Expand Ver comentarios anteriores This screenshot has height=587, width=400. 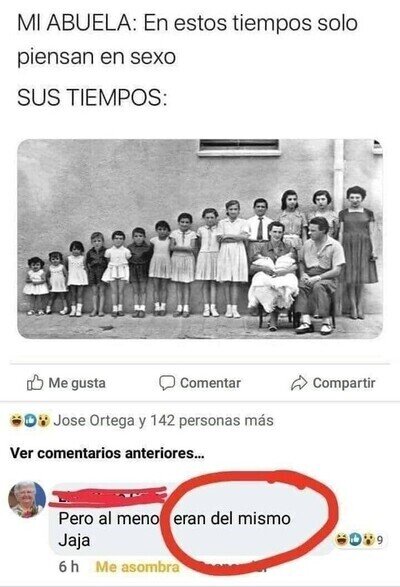tap(107, 453)
